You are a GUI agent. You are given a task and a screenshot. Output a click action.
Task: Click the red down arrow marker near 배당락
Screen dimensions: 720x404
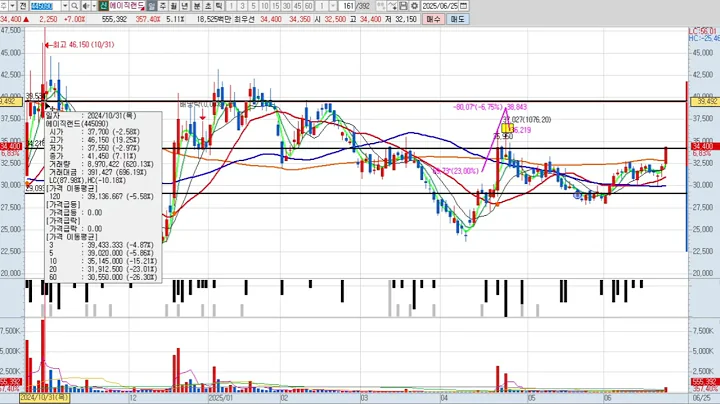[202, 118]
